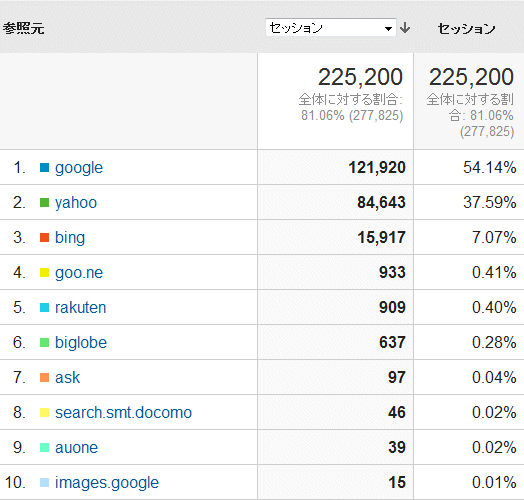
Task: Select the 121,920 sessions value
Action: click(377, 167)
